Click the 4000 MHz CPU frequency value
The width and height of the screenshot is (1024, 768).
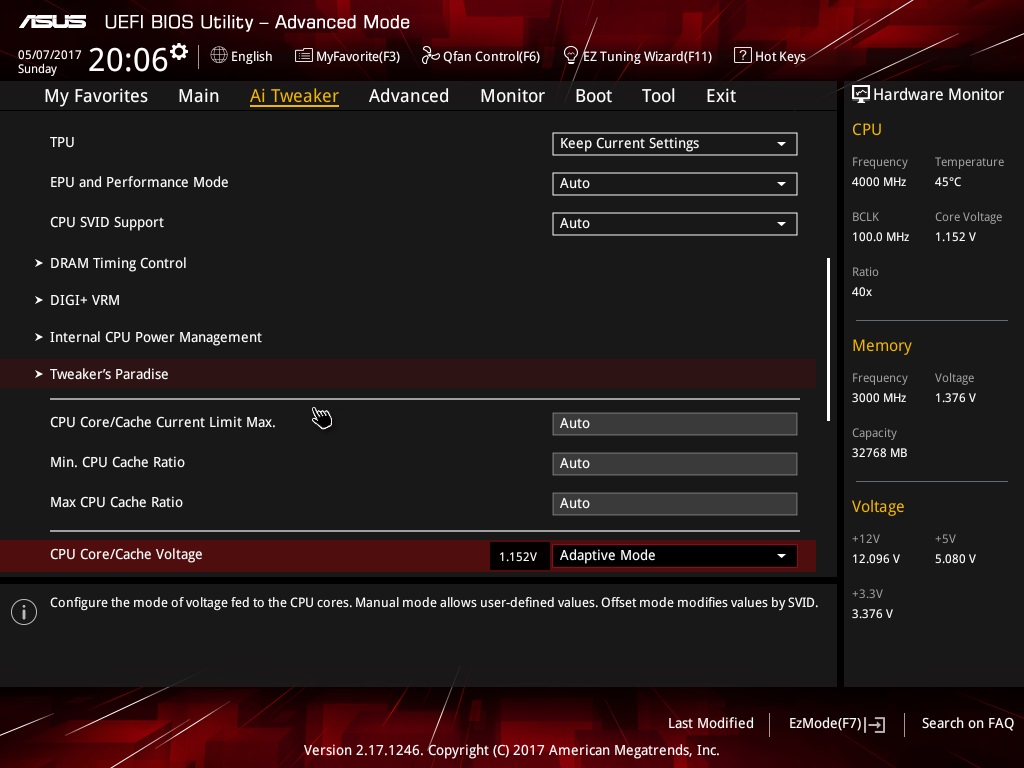click(x=879, y=182)
